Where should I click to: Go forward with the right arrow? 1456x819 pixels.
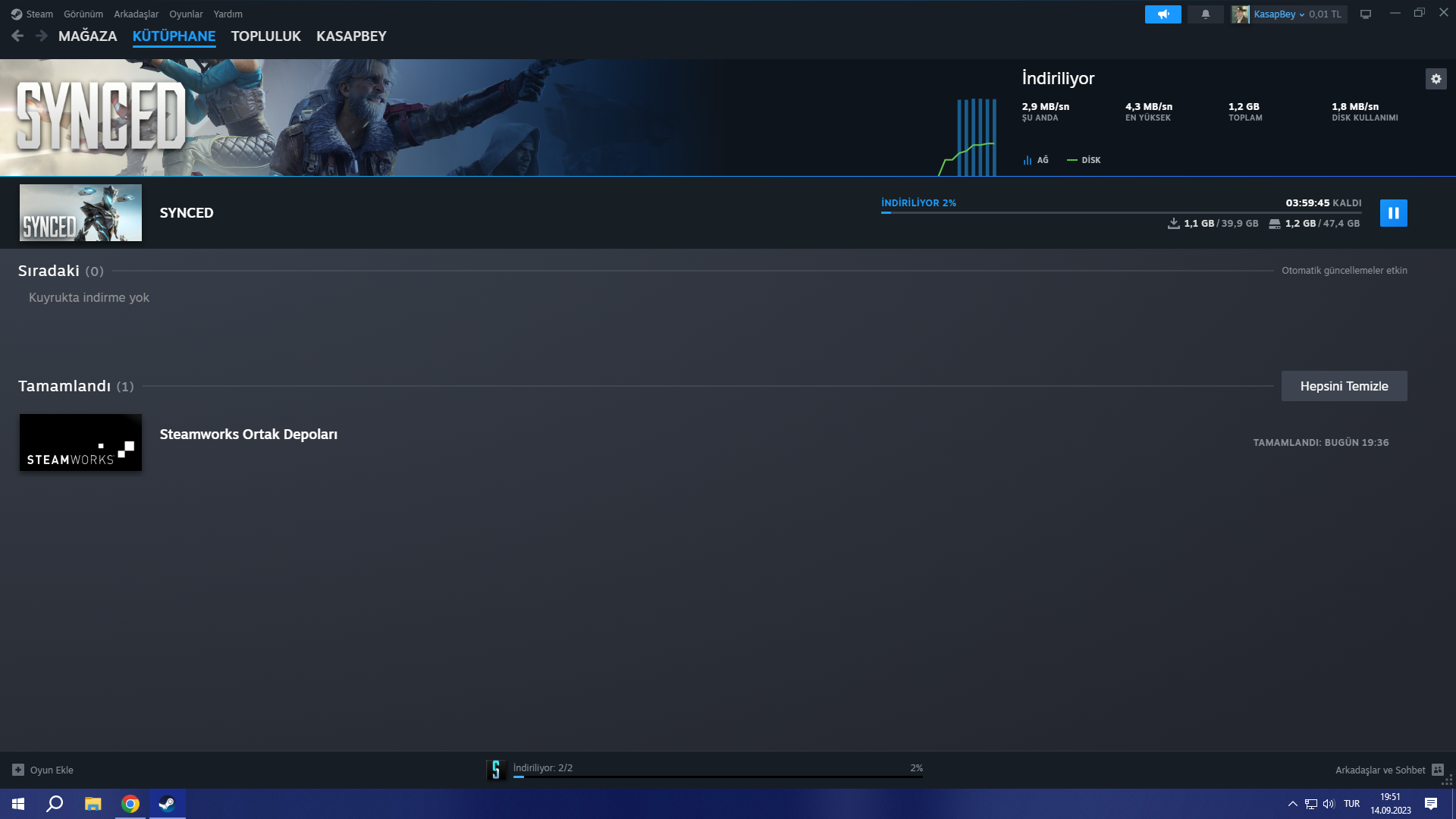[x=42, y=36]
